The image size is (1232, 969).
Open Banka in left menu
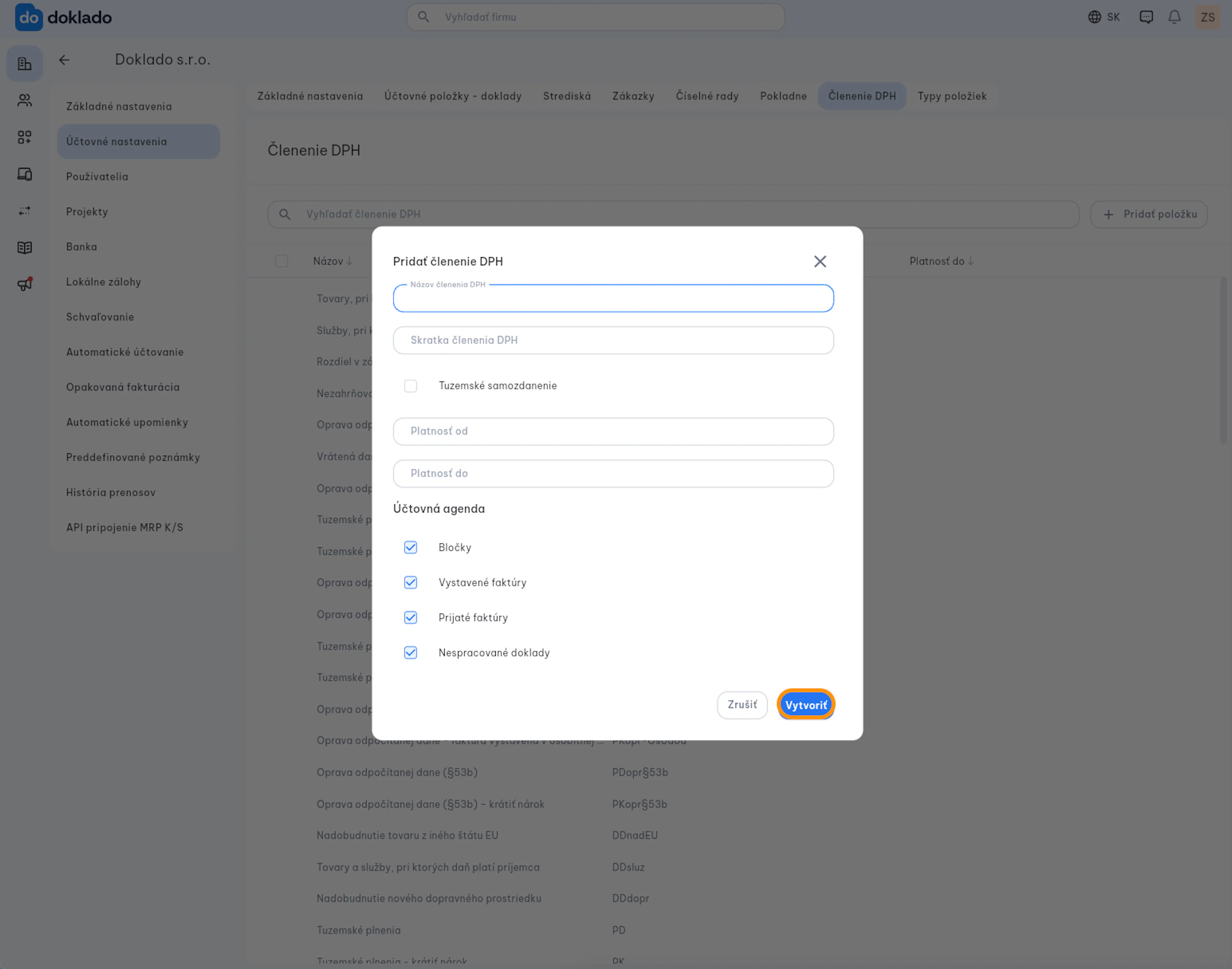pos(138,247)
